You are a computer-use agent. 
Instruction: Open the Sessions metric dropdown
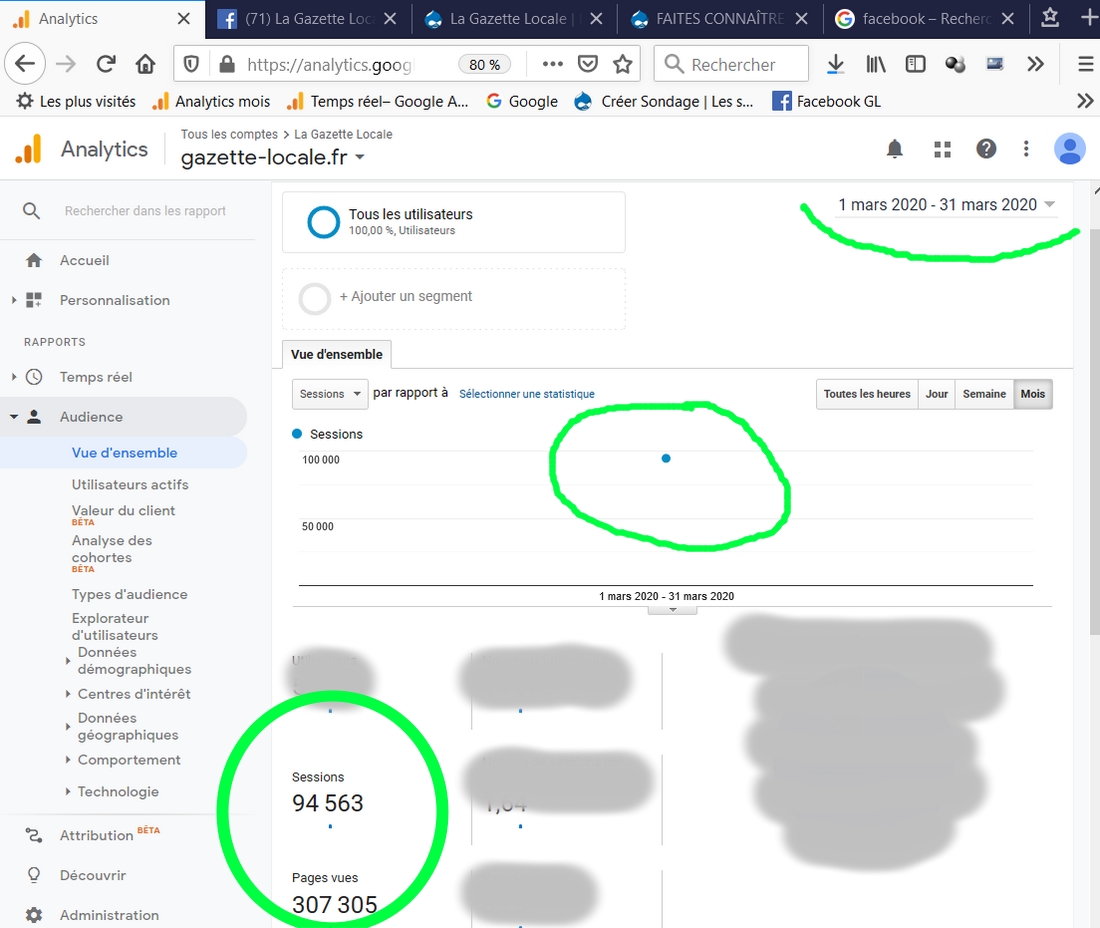[x=329, y=394]
